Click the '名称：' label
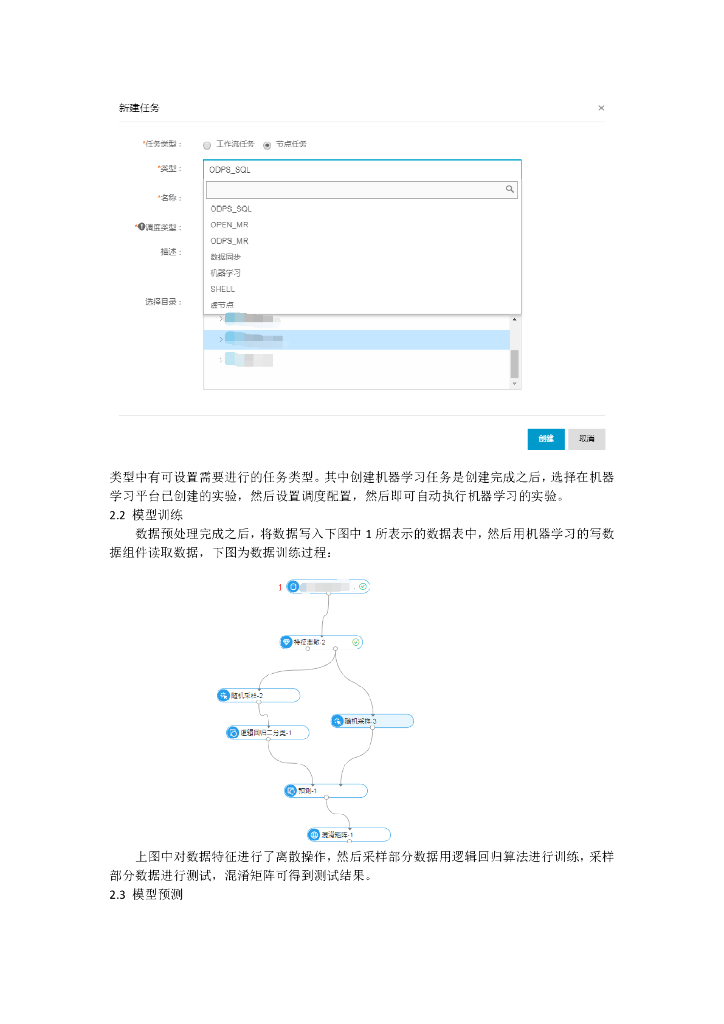 click(x=170, y=197)
